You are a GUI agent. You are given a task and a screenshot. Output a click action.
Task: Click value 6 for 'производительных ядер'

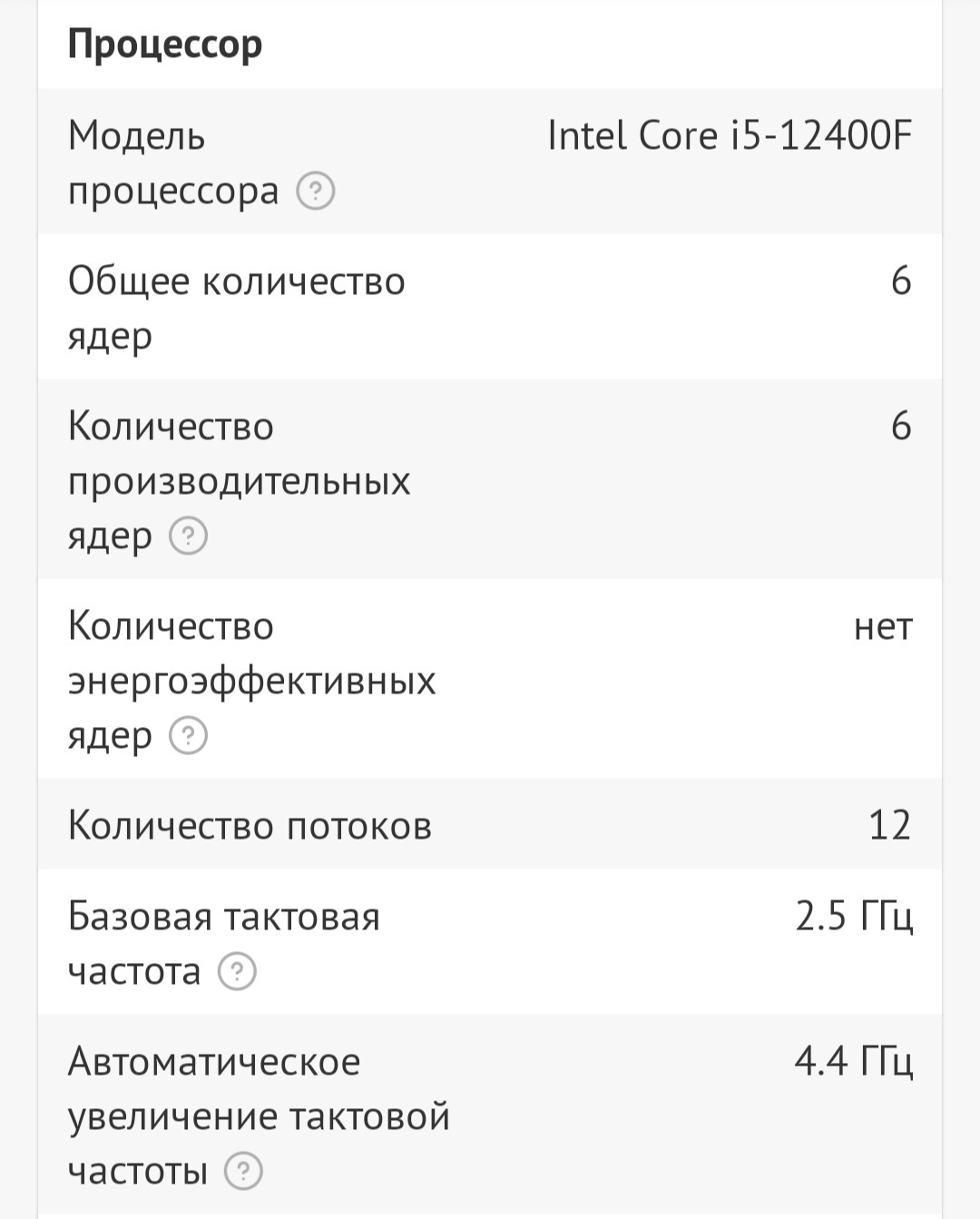[900, 427]
